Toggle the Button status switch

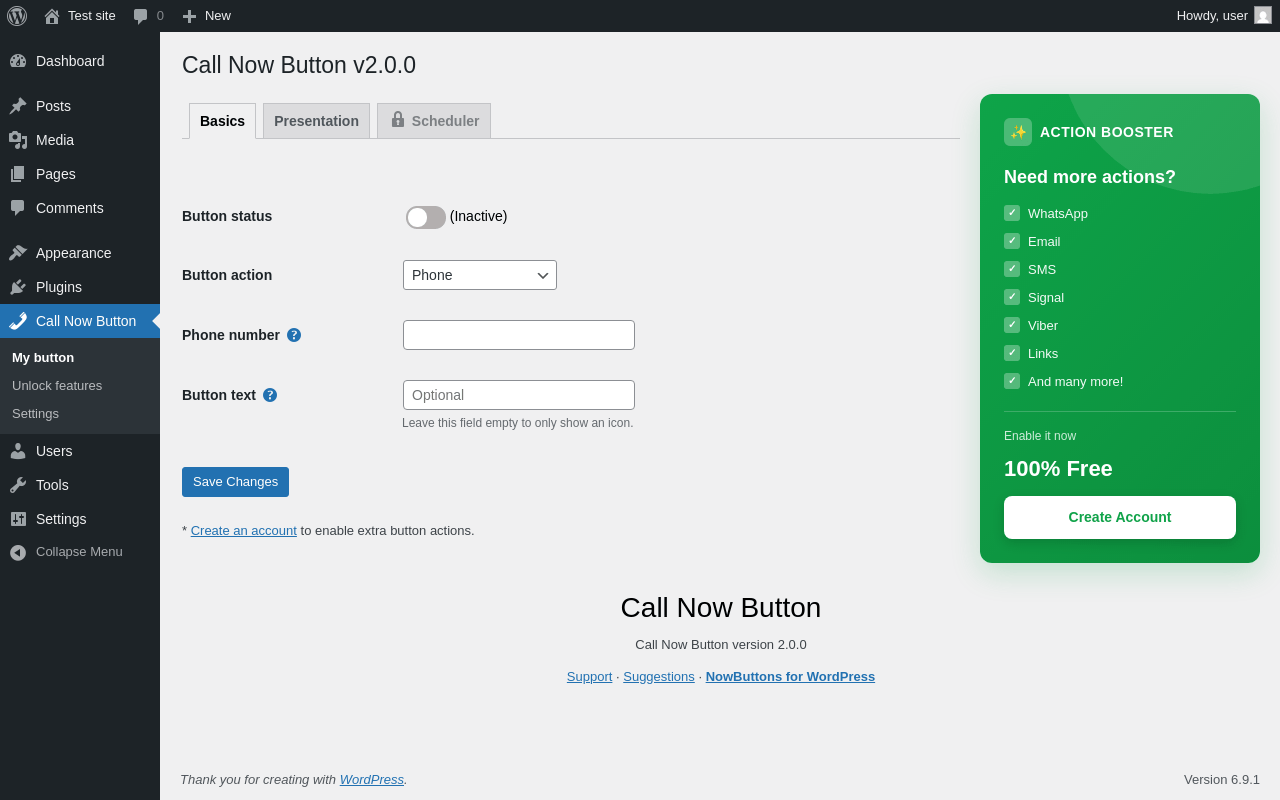coord(426,217)
